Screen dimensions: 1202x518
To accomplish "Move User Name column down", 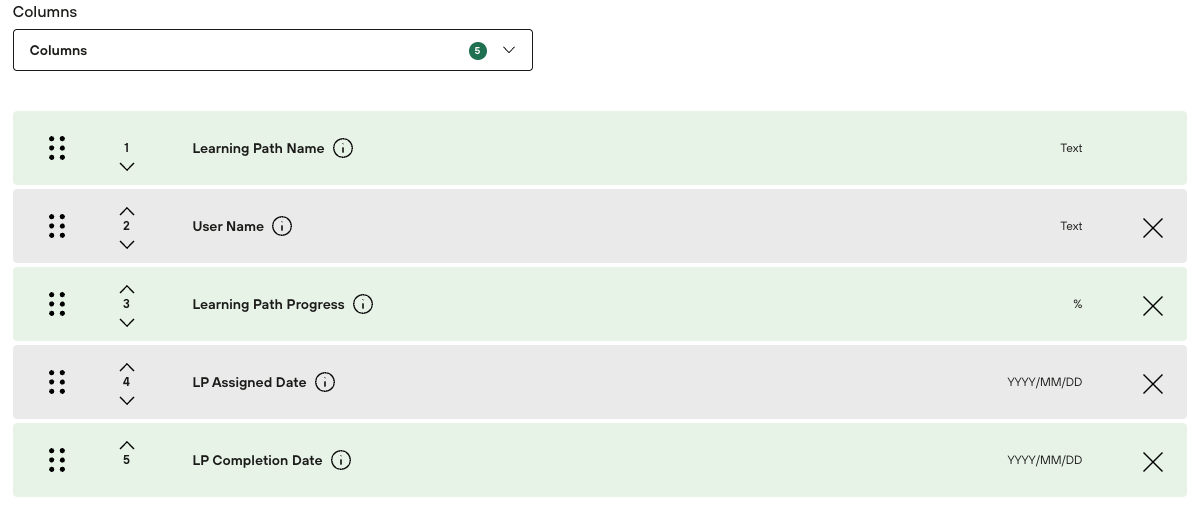I will coord(126,245).
